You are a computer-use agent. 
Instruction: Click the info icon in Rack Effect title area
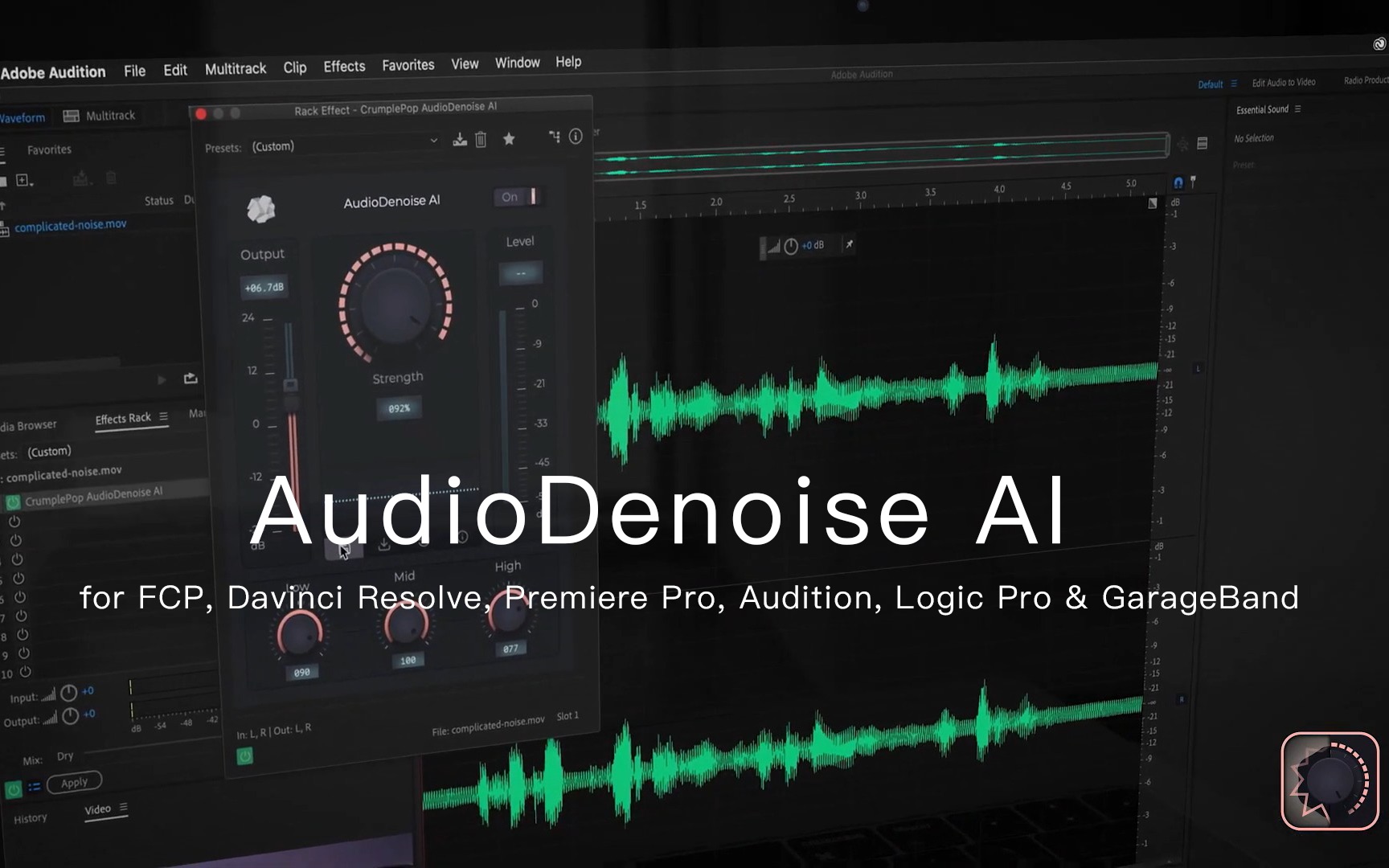pos(576,136)
